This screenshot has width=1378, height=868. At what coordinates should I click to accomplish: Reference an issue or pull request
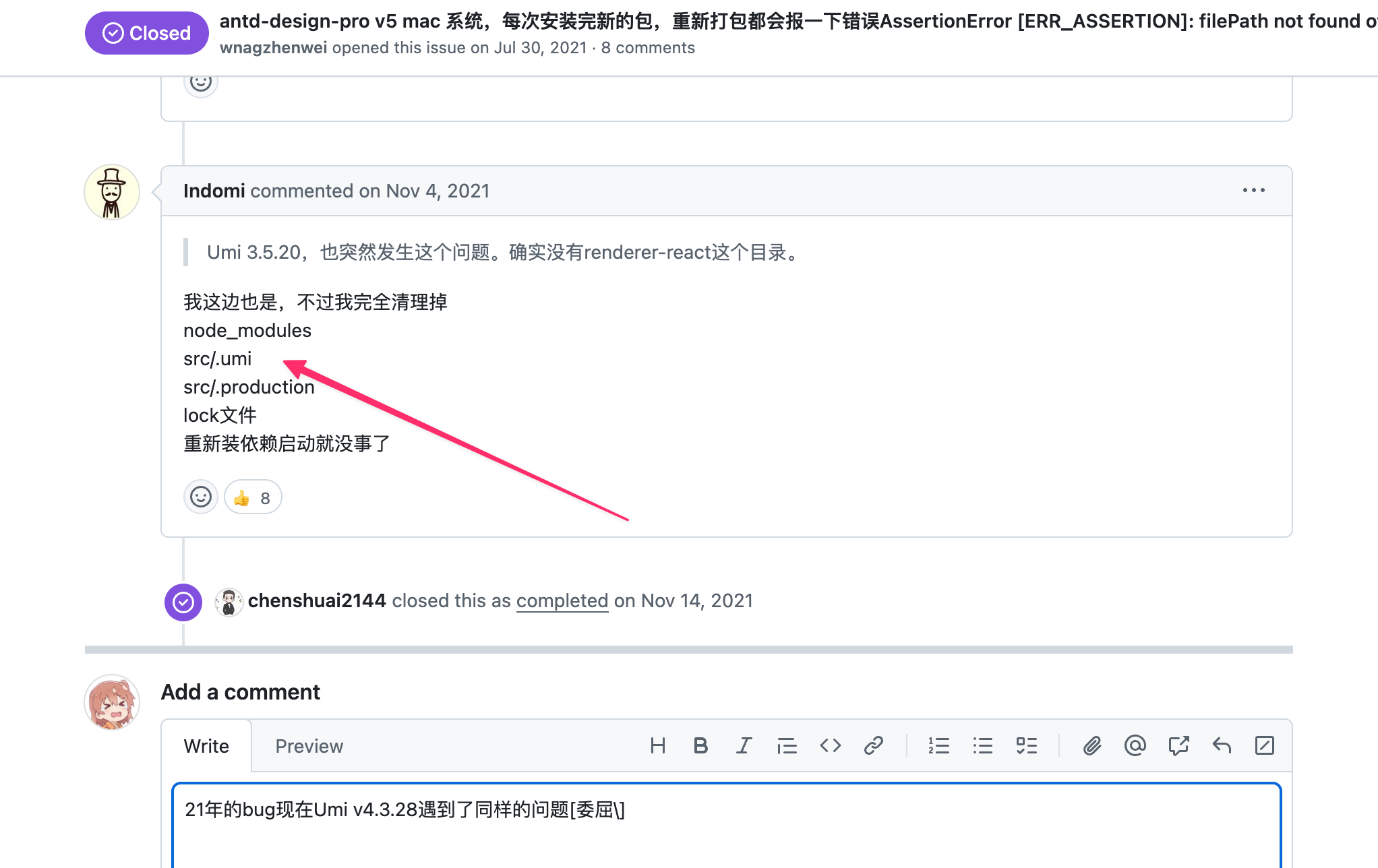(1178, 745)
